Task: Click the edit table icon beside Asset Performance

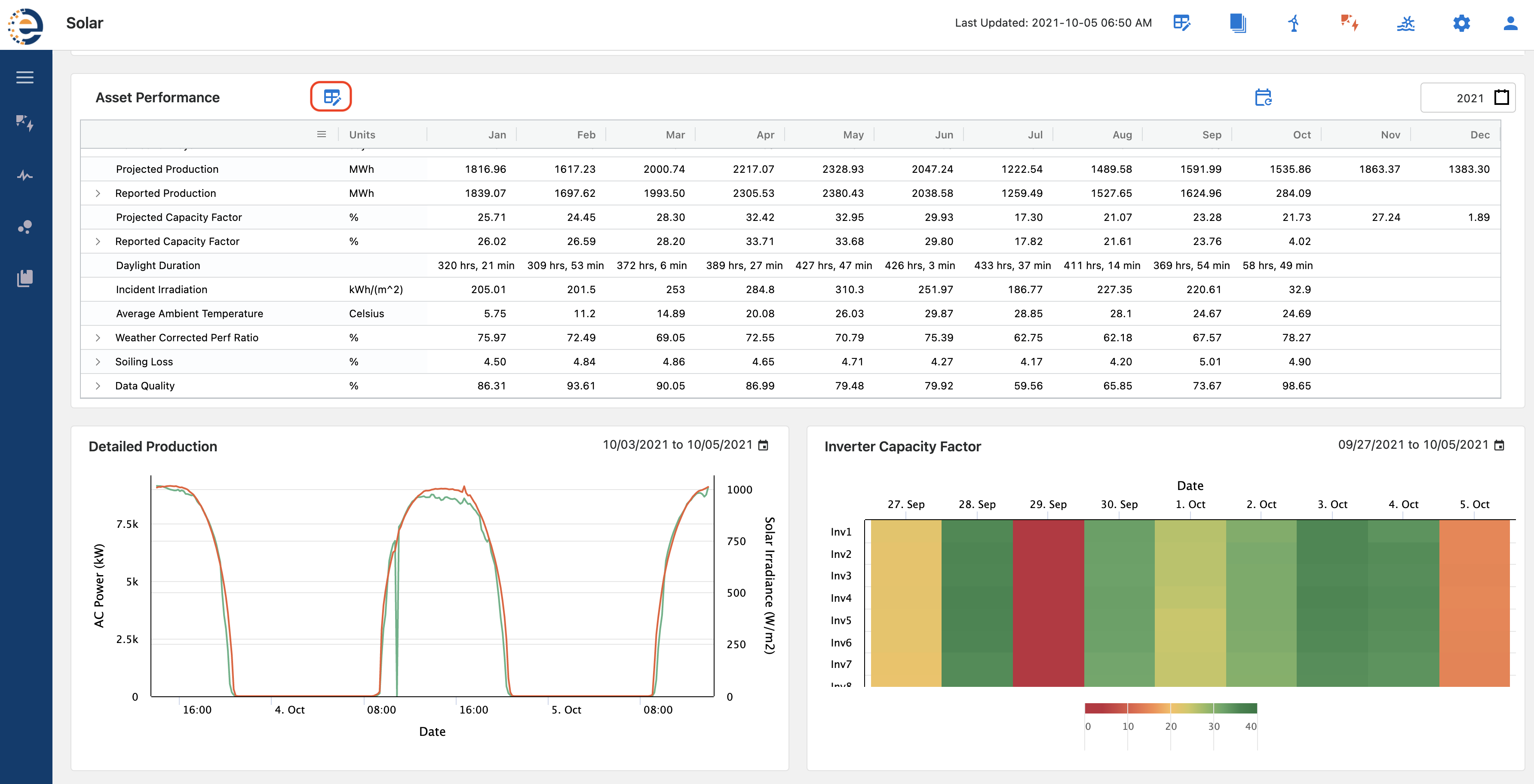Action: [x=331, y=97]
